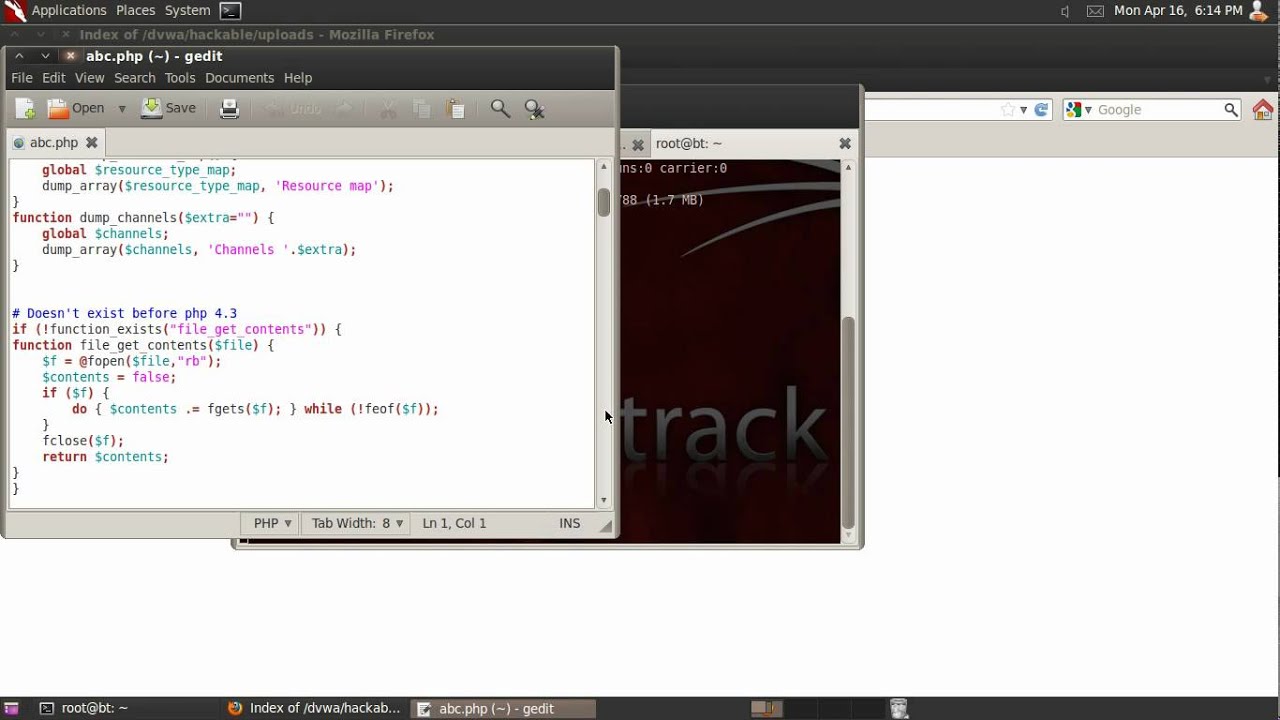
Task: Open the gedit Help menu
Action: coord(298,78)
